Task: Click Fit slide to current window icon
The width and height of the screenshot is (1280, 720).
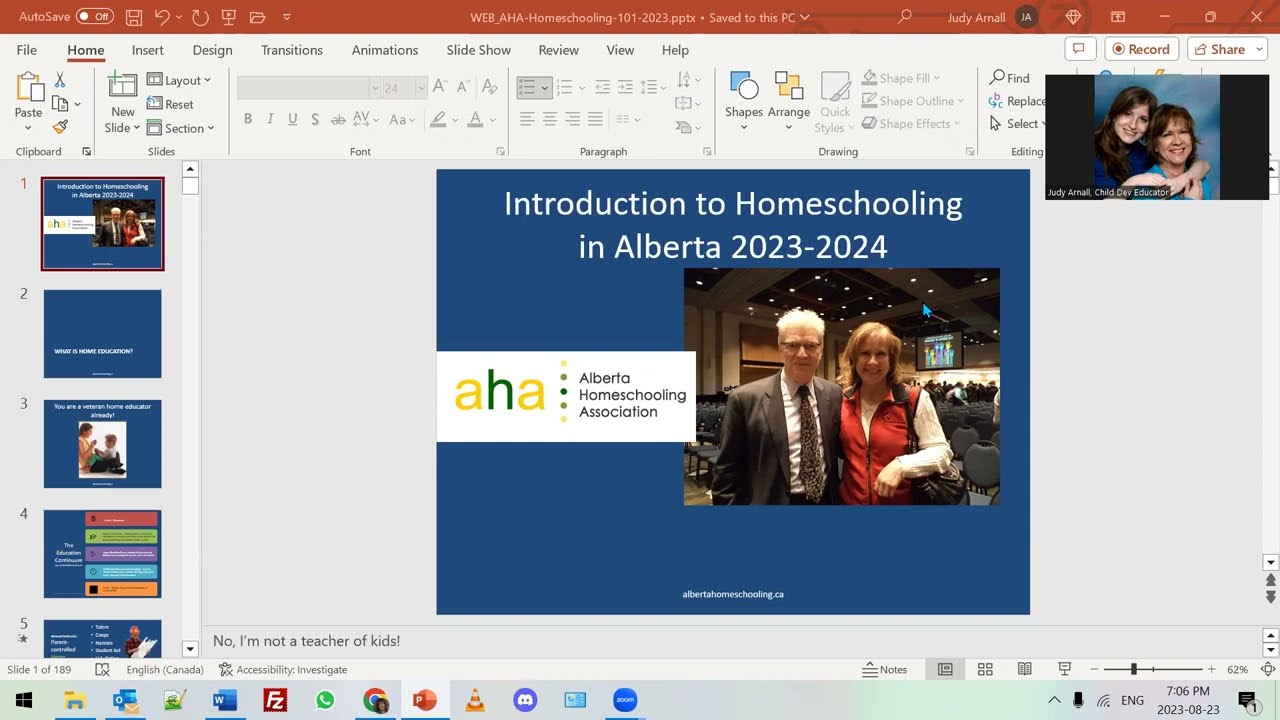Action: (x=1268, y=669)
